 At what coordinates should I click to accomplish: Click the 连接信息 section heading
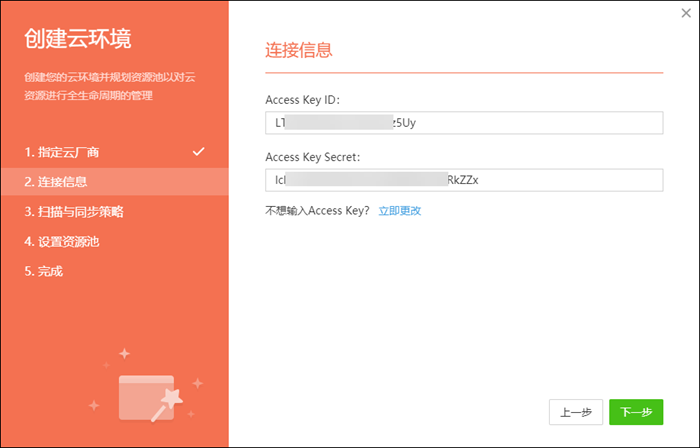tap(298, 49)
